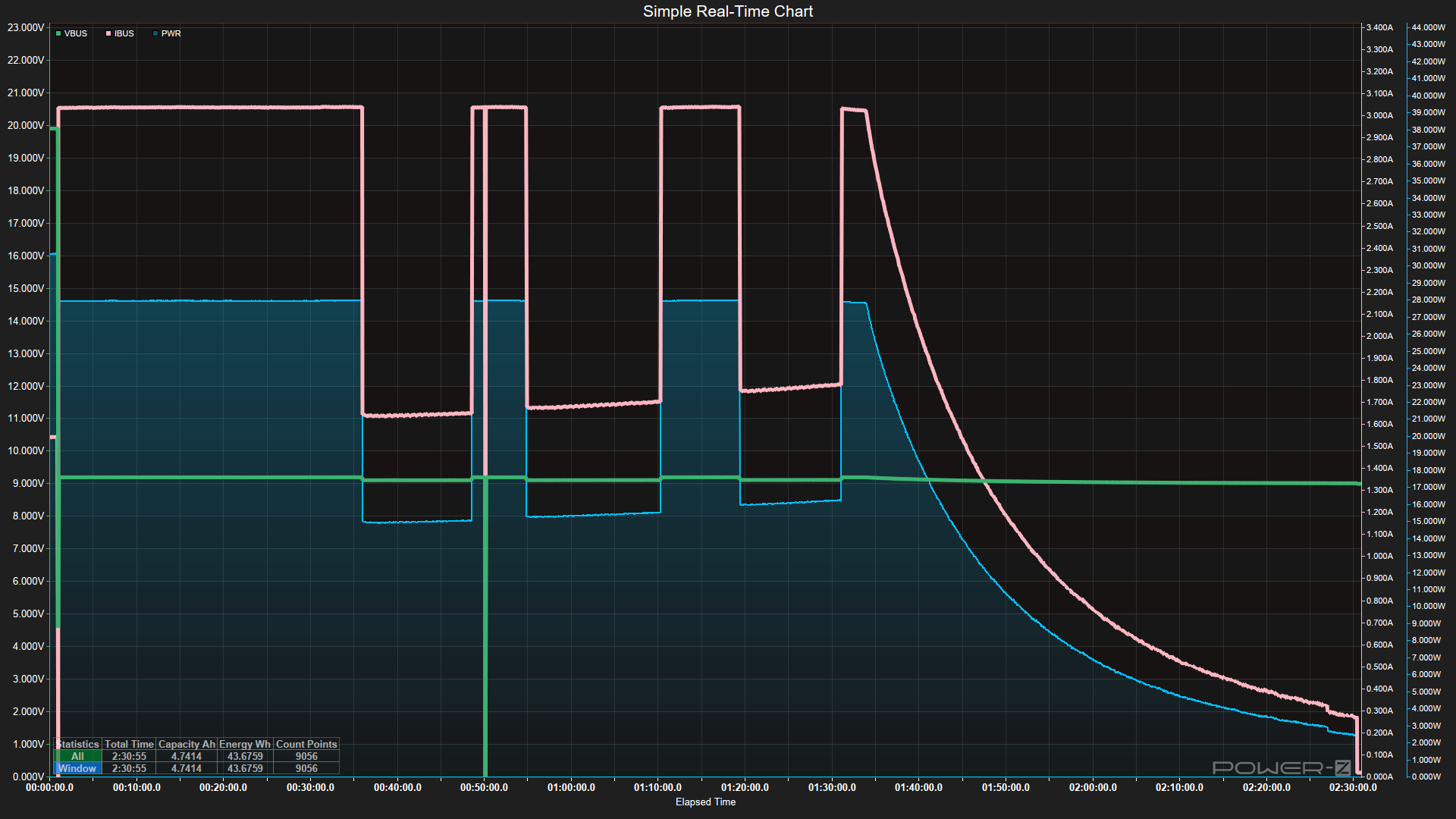1456x819 pixels.
Task: Click the 'Statistics' table header
Action: [77, 744]
